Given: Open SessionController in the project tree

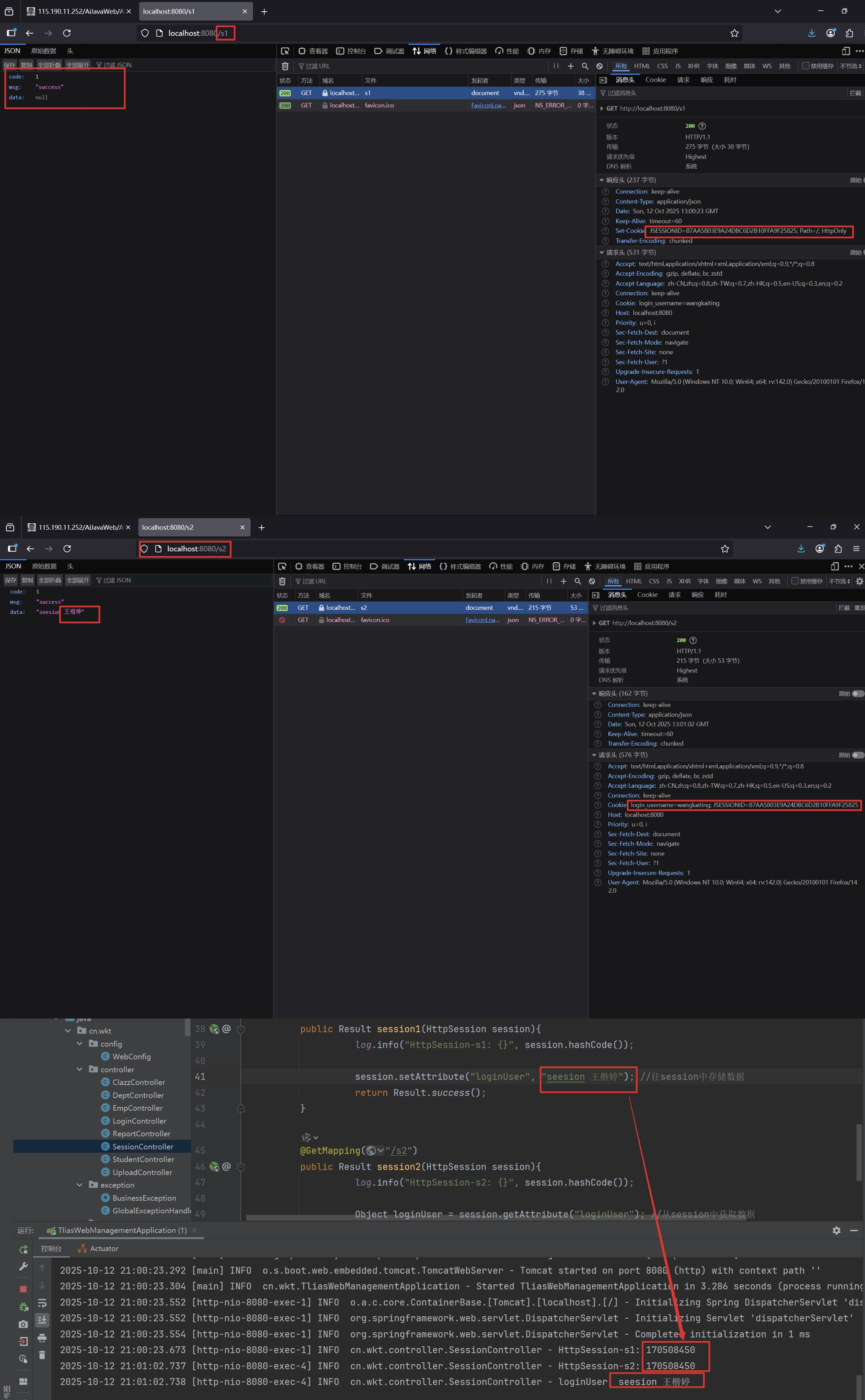Looking at the screenshot, I should click(x=143, y=1146).
